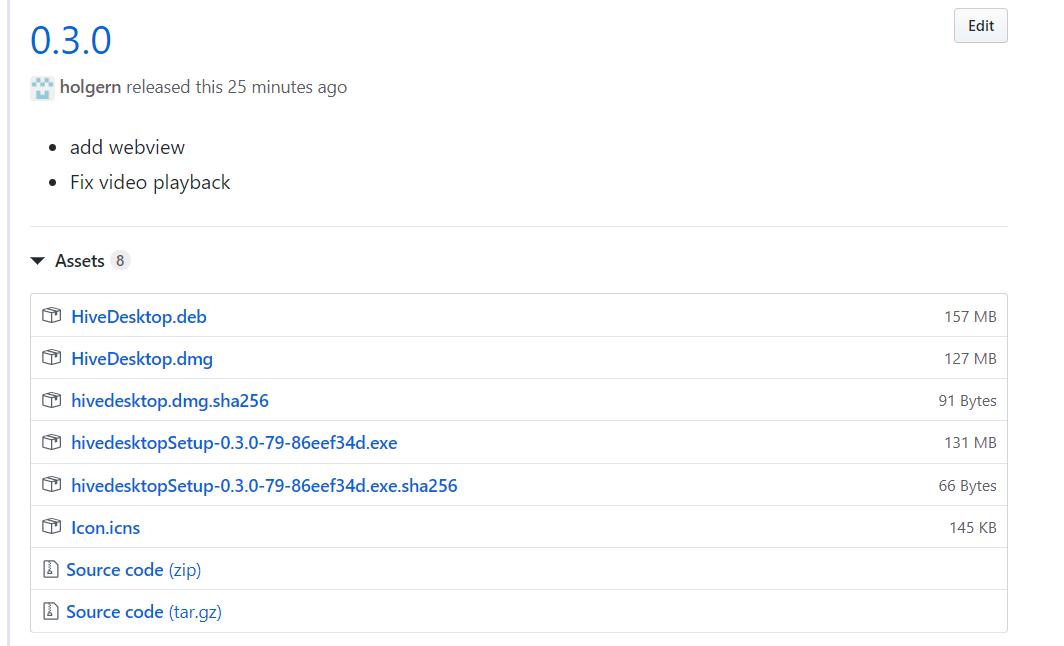Select the 127 MB size text
This screenshot has width=1064, height=646.
pos(970,359)
